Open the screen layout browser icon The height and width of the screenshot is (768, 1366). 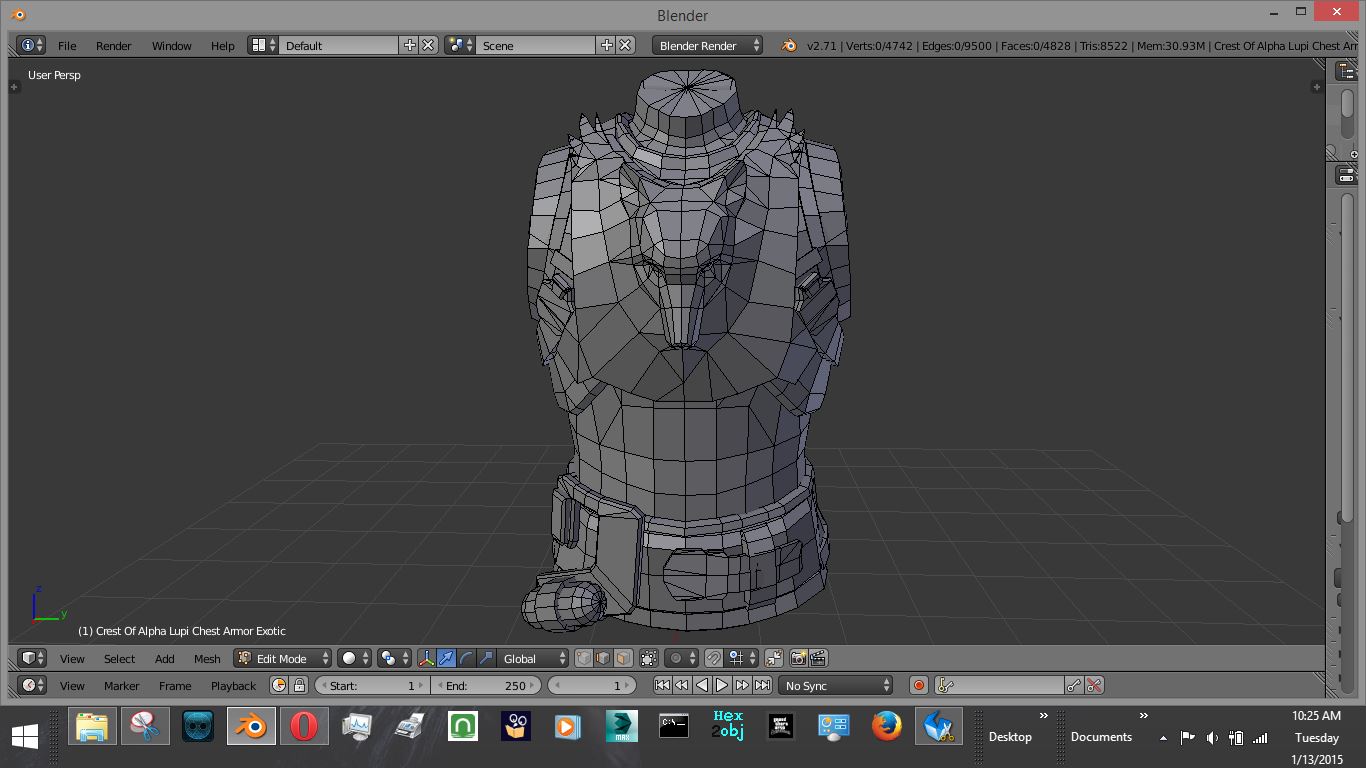263,45
